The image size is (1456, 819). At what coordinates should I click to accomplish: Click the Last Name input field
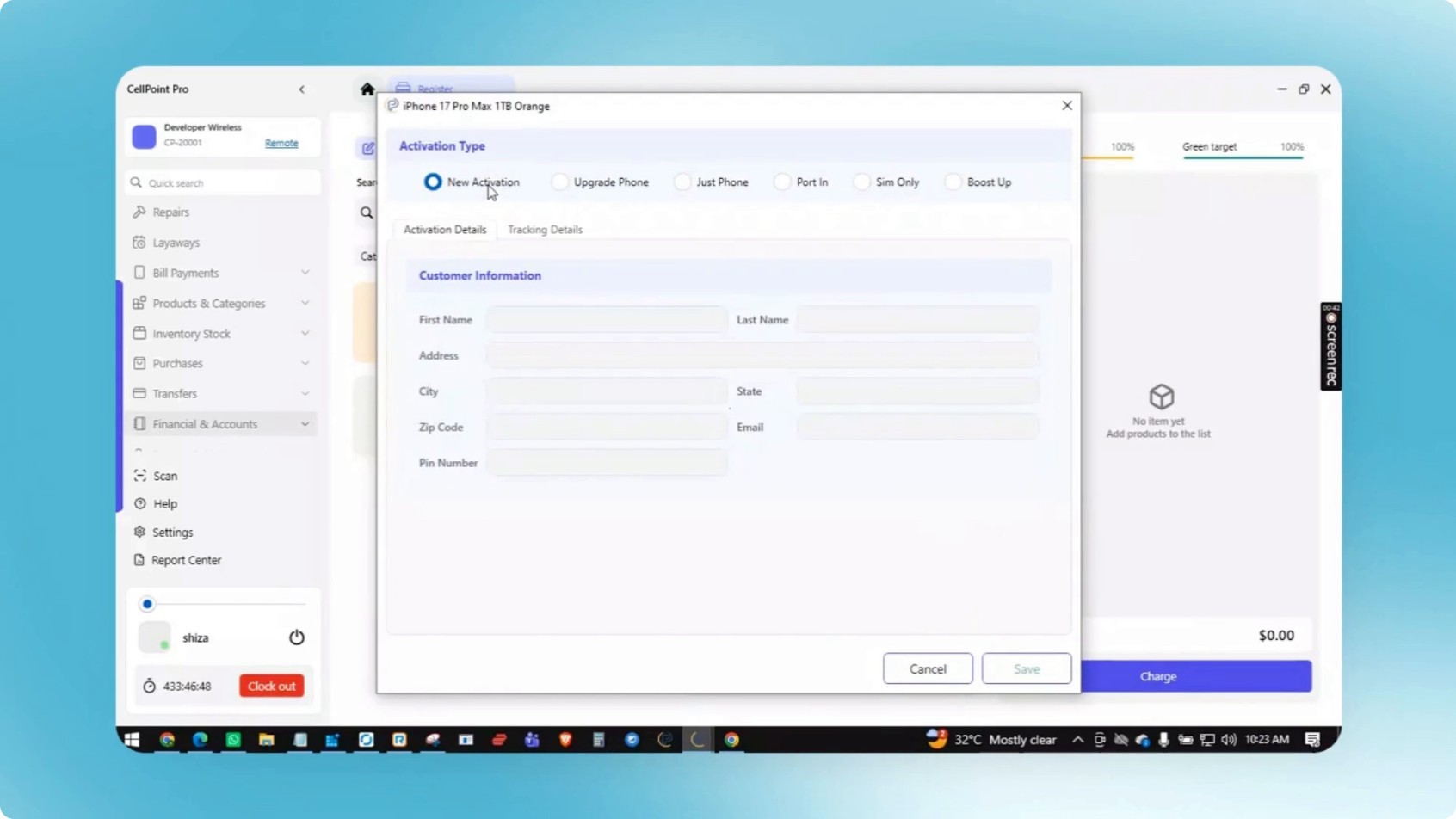(x=917, y=320)
